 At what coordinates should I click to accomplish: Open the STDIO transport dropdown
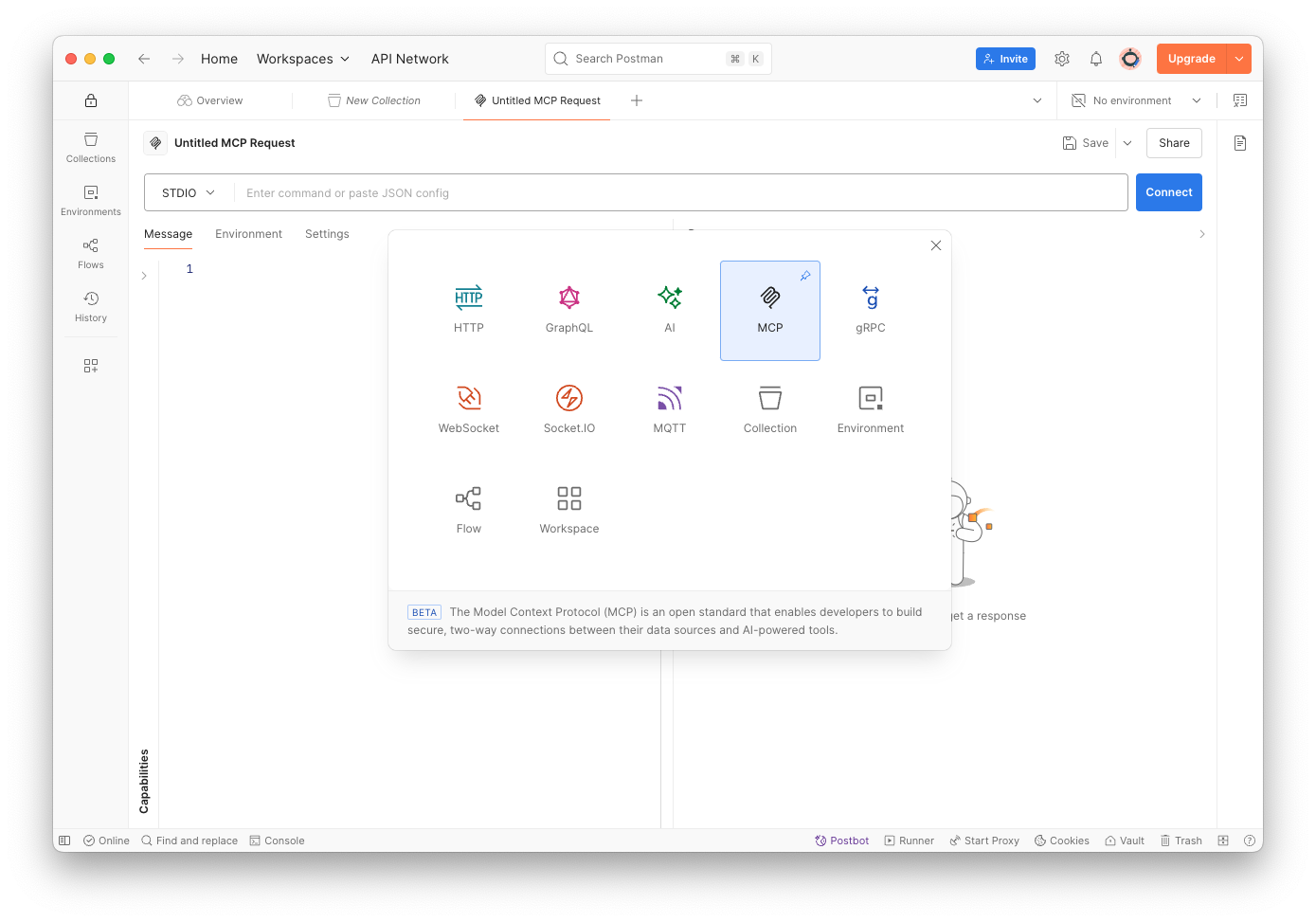point(189,192)
